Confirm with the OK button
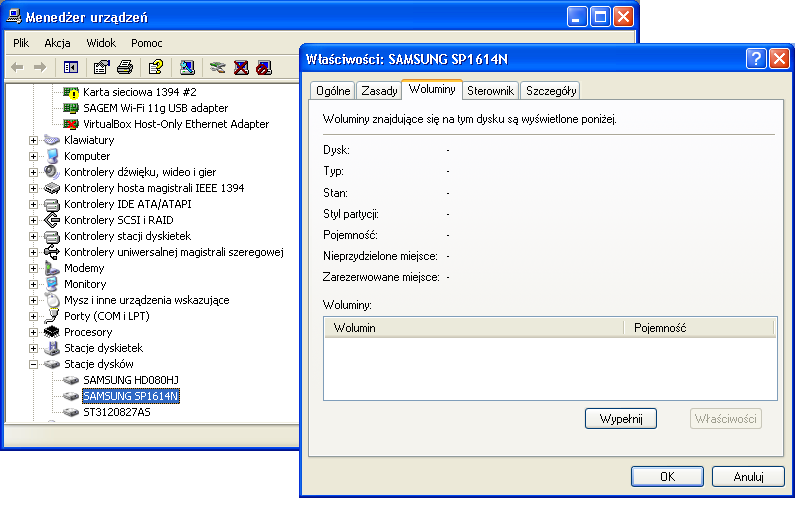804x507 pixels. [x=667, y=477]
